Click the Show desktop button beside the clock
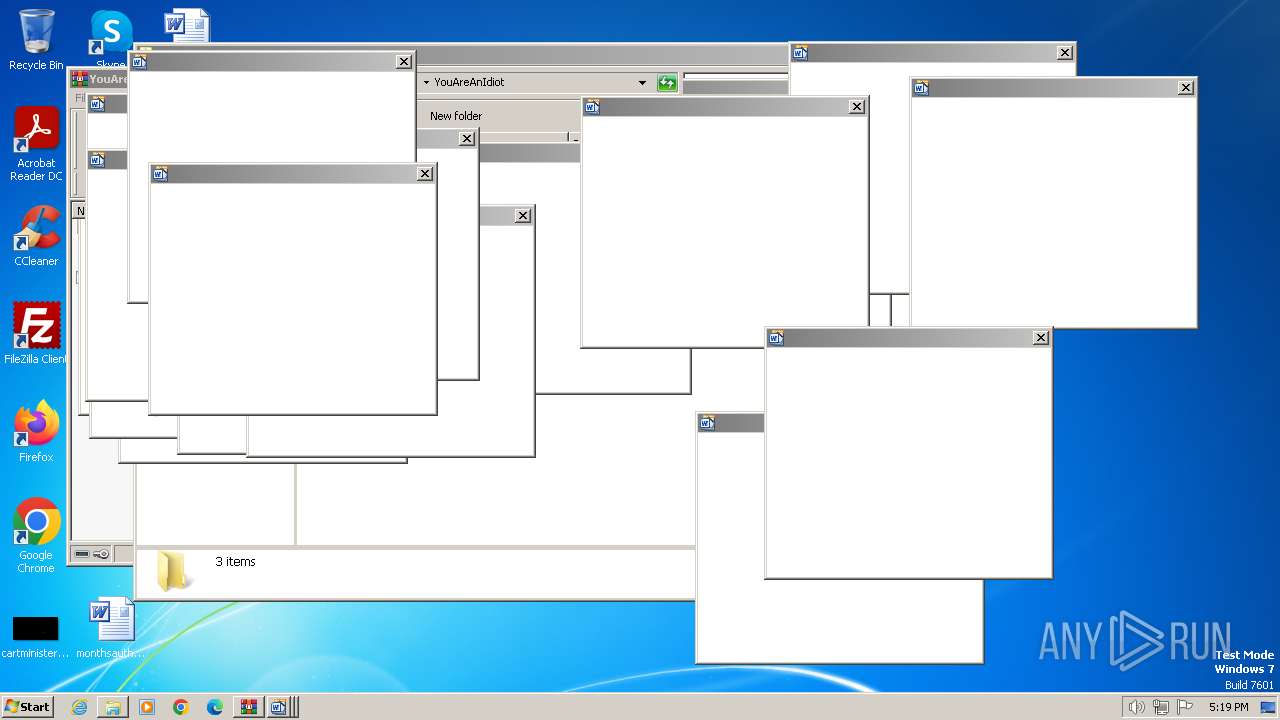1280x720 pixels. click(1269, 707)
